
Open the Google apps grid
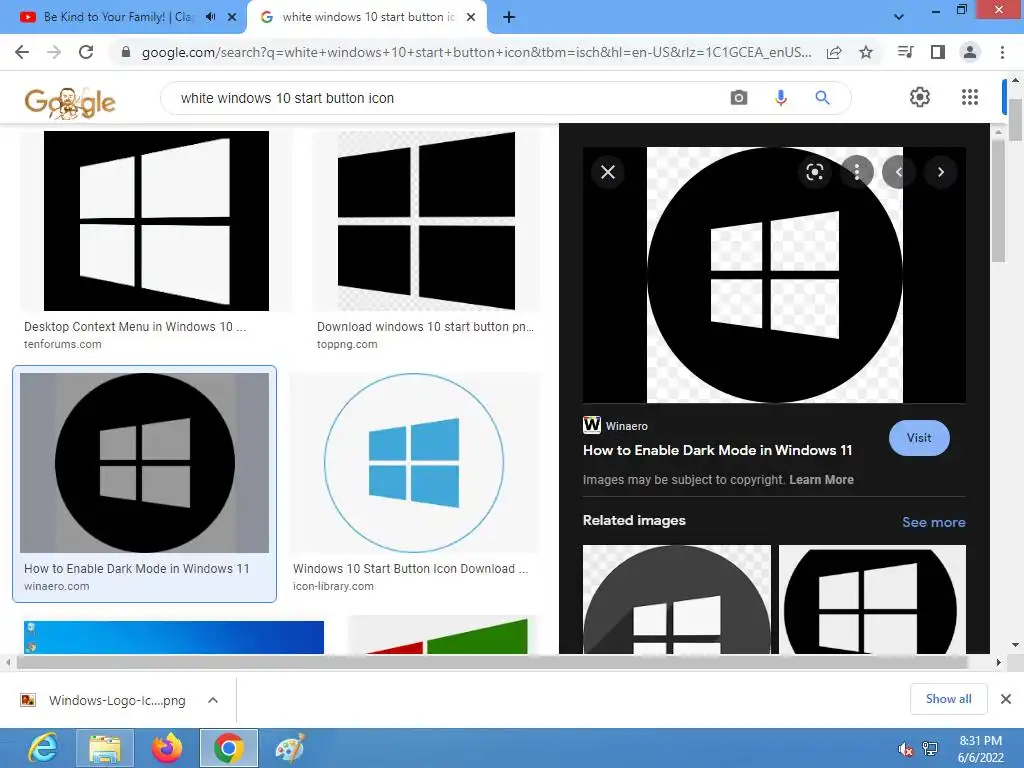pyautogui.click(x=970, y=97)
